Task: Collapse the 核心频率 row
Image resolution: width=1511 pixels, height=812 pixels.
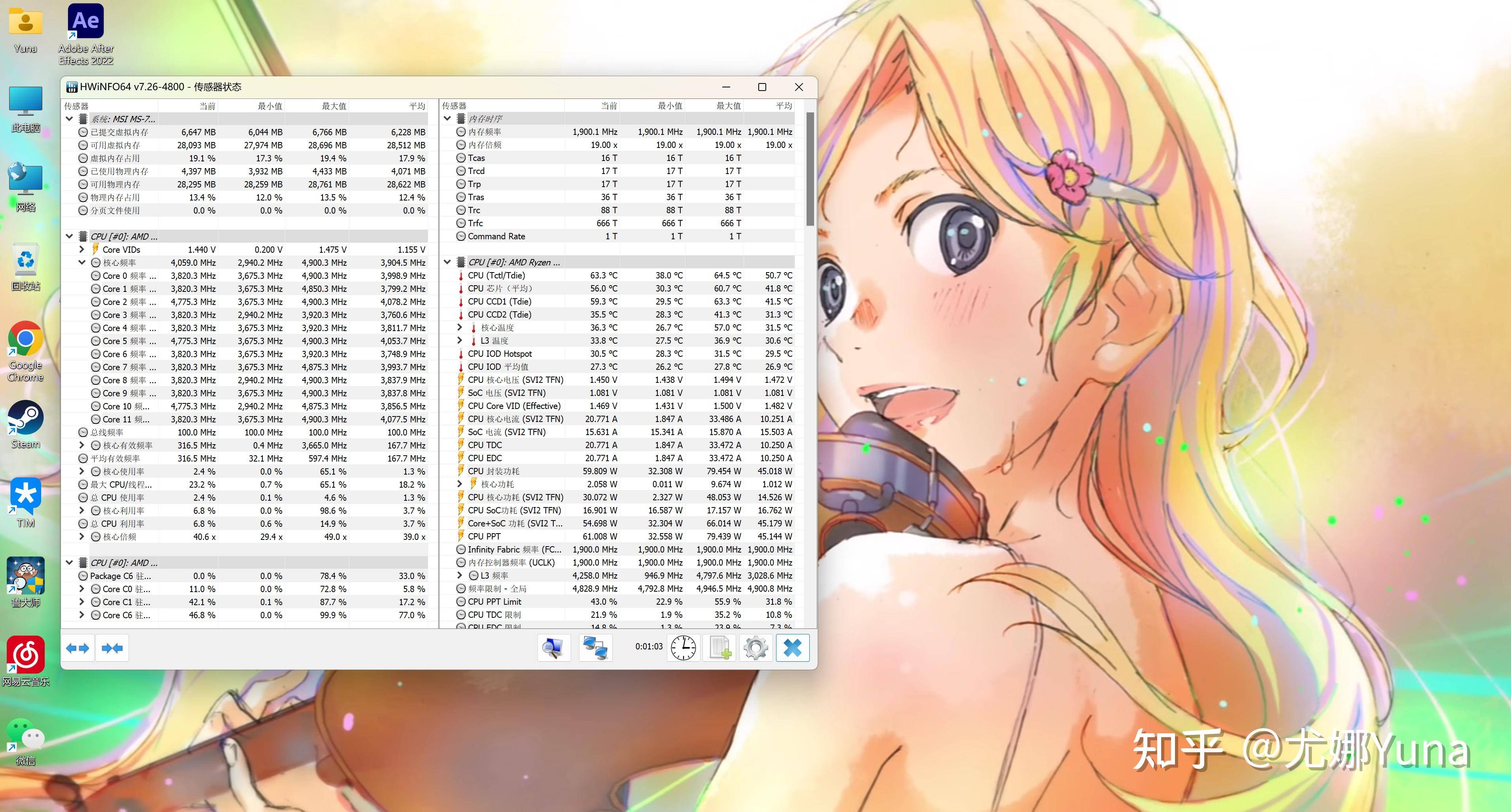Action: click(x=82, y=263)
